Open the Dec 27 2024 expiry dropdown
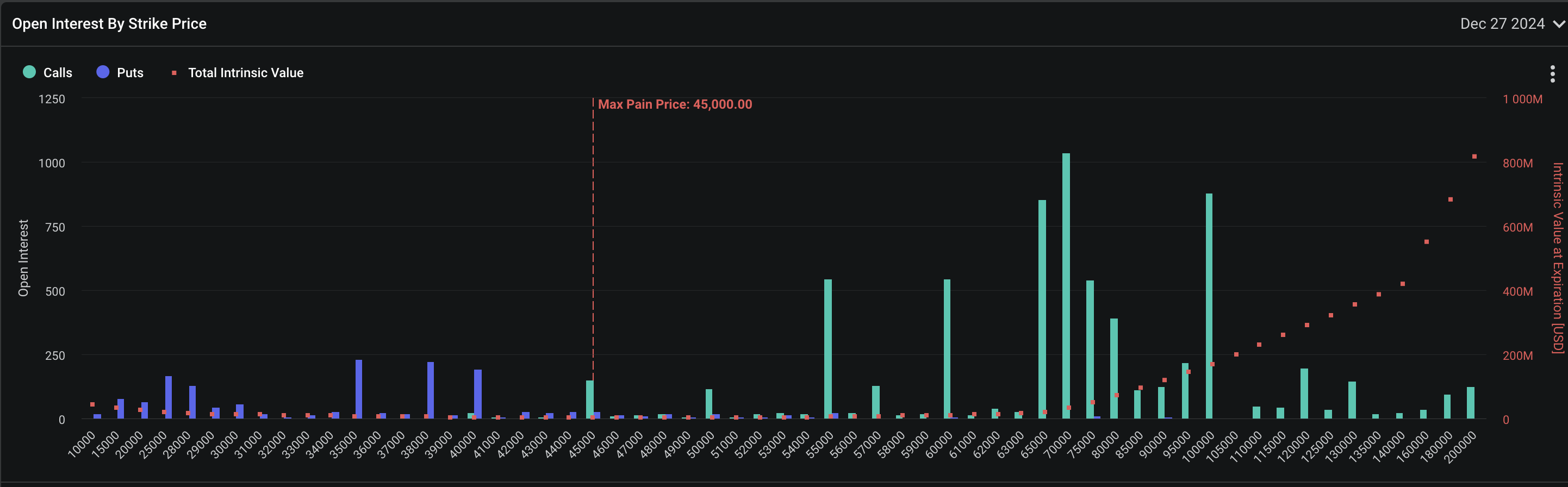 coord(1502,24)
